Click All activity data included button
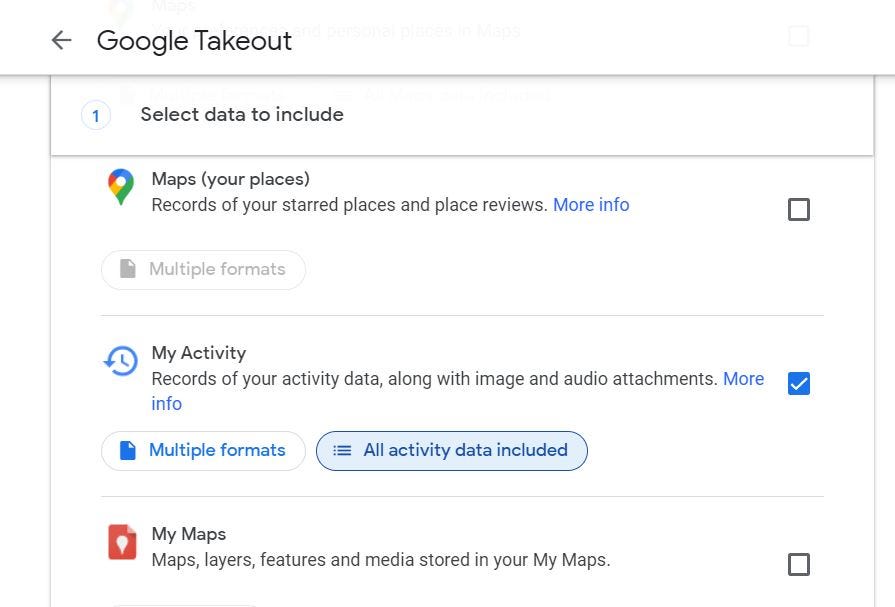Image resolution: width=895 pixels, height=607 pixels. (451, 451)
